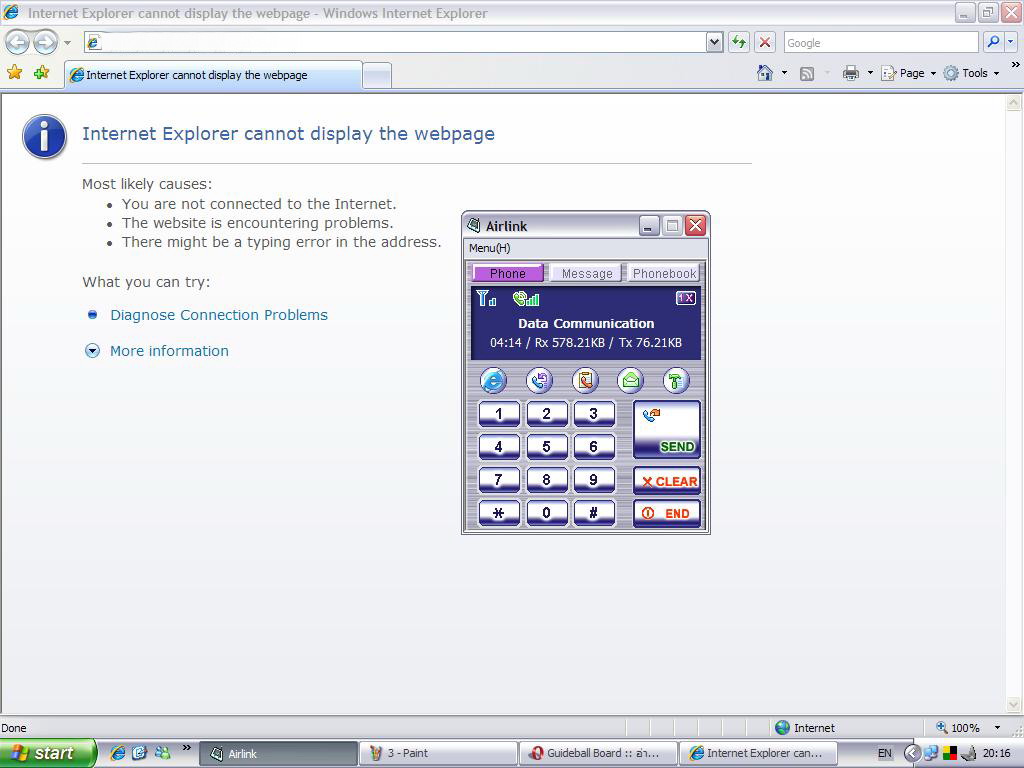Start Google search with the magnifier icon

click(993, 42)
